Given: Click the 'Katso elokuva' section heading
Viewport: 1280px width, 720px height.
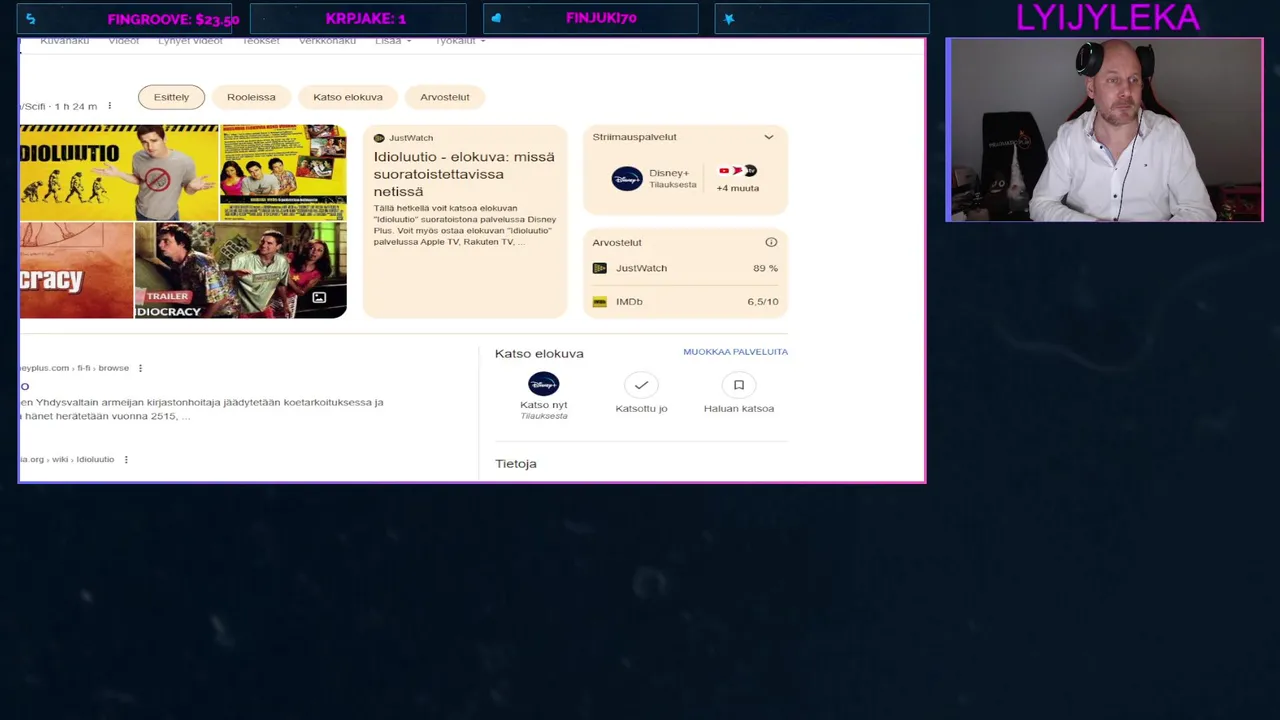Looking at the screenshot, I should [539, 353].
